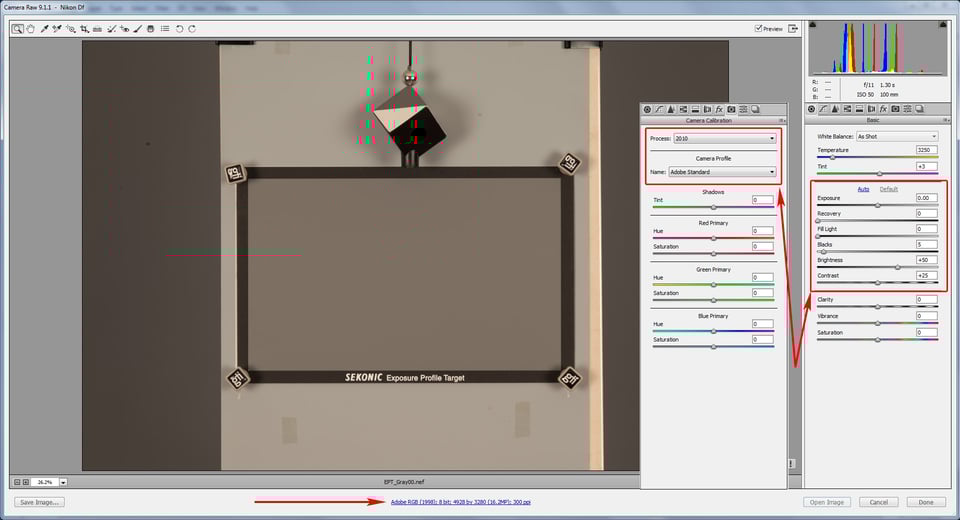The image size is (960, 520).
Task: Switch to Tone Curve tab in Camera Calibration panel
Action: tap(659, 109)
